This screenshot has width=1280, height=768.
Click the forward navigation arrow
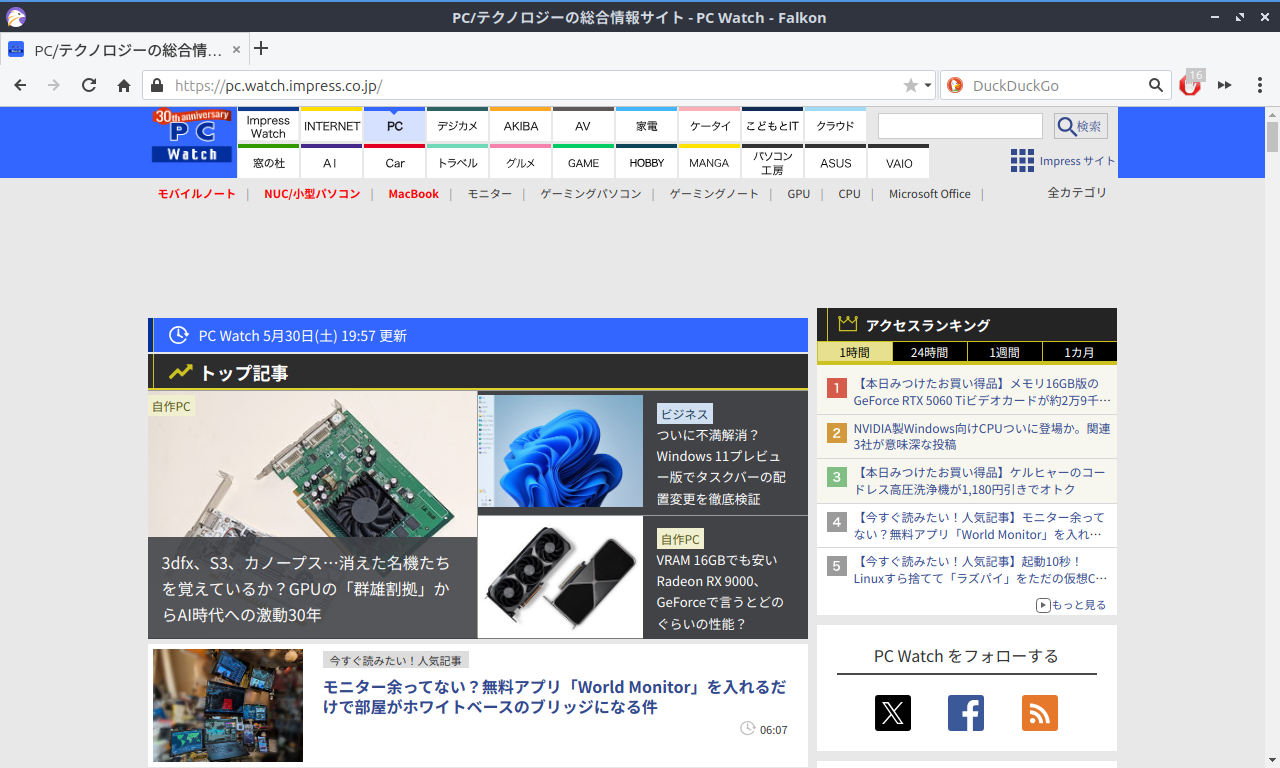point(54,85)
